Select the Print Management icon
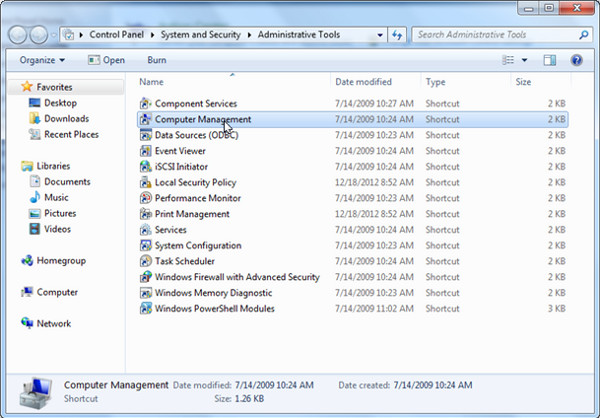Screen dimensions: 600x418 (x=145, y=214)
